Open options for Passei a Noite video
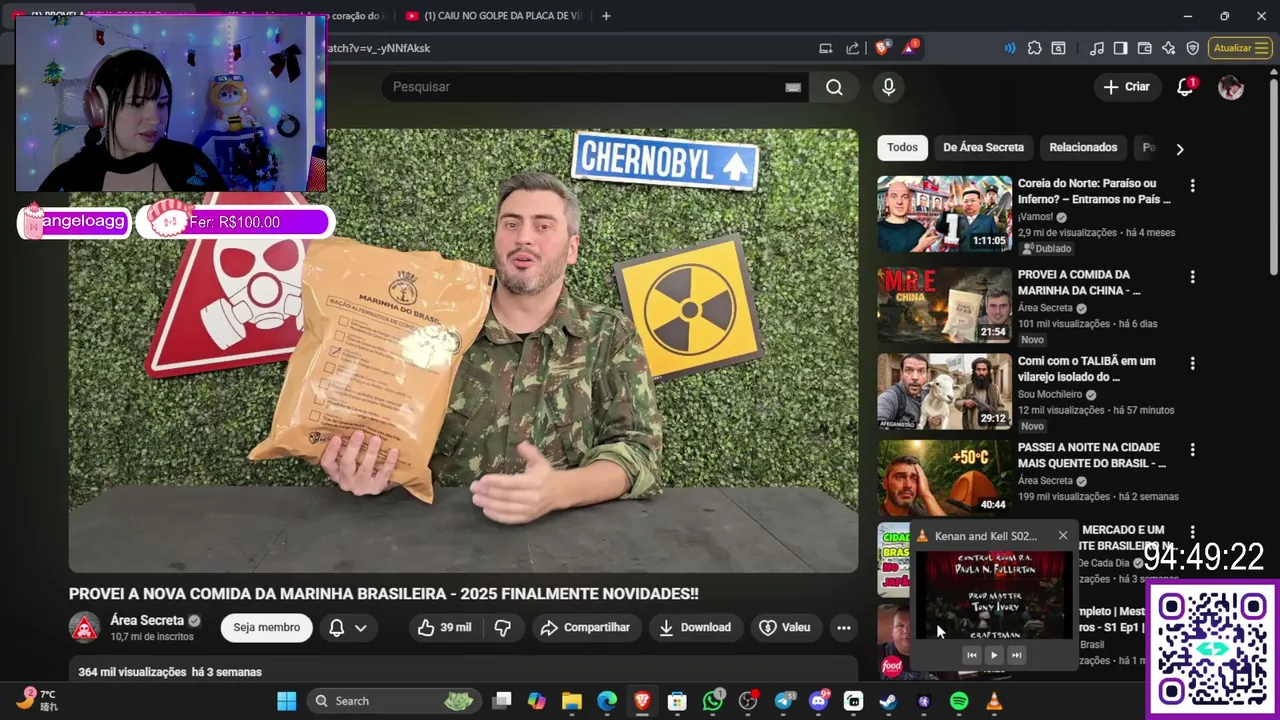 tap(1192, 449)
